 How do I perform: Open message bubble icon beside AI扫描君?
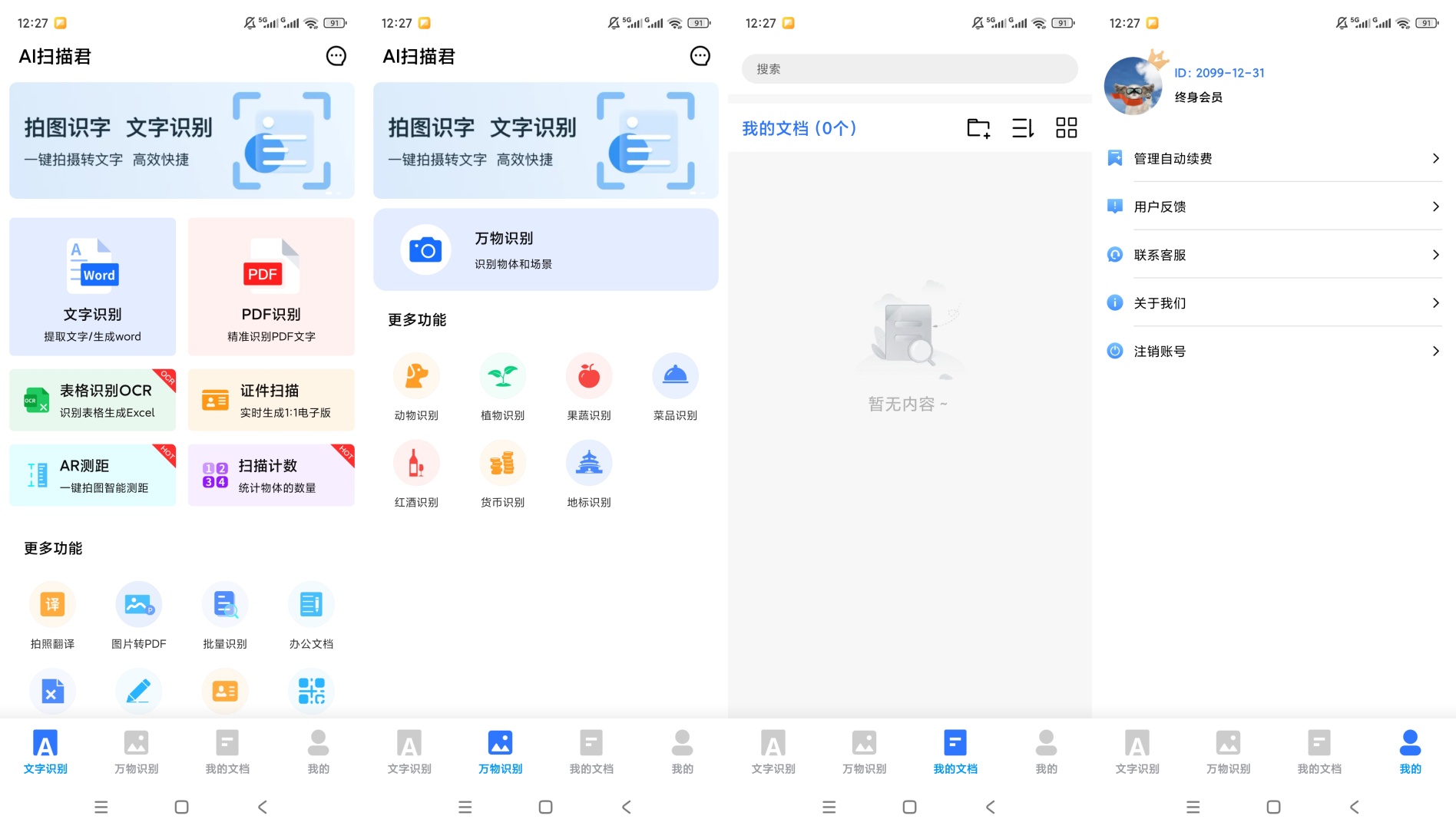coord(336,56)
